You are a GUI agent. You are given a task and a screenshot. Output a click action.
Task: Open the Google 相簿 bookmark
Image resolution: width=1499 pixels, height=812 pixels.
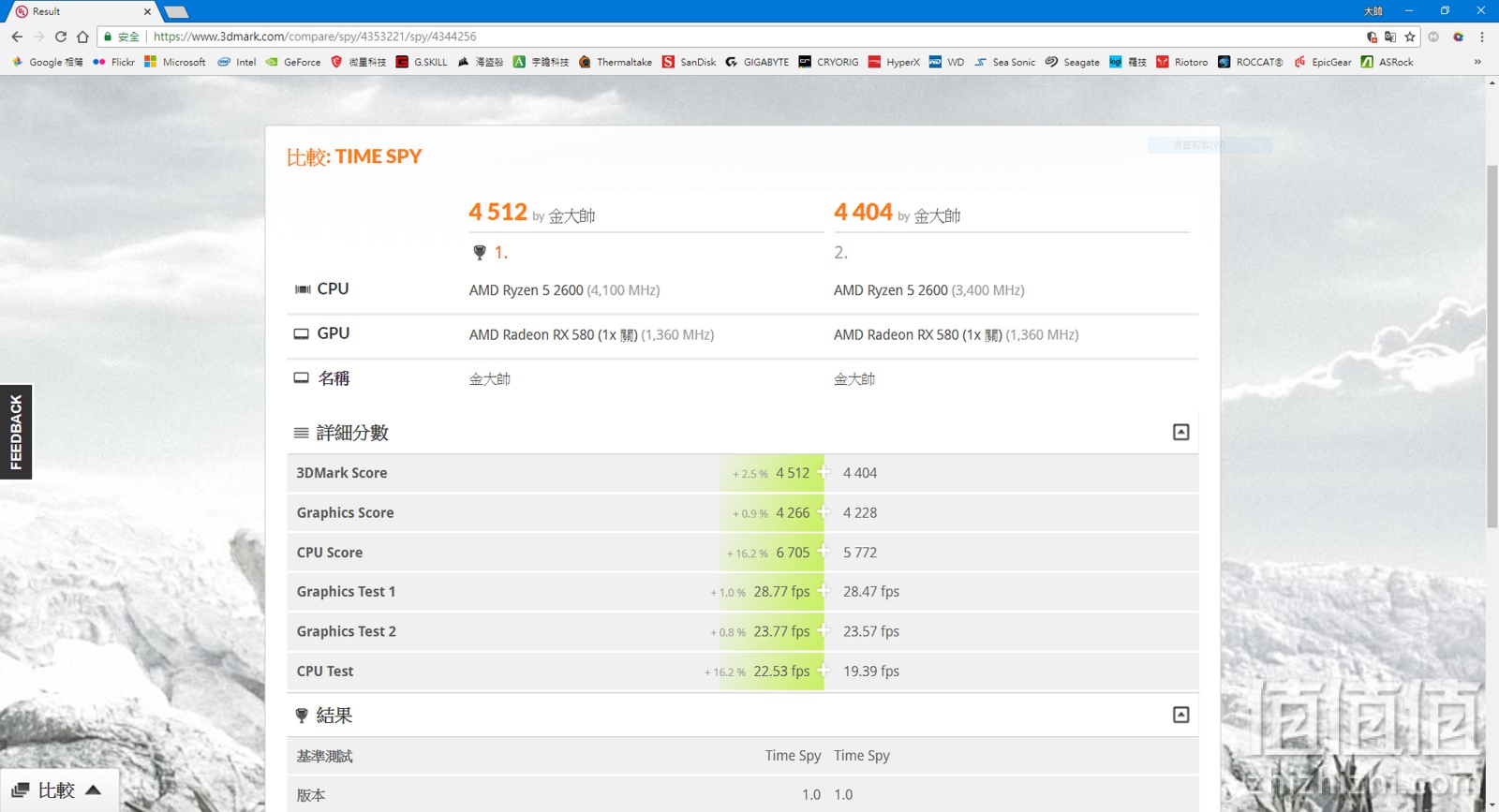coord(47,62)
